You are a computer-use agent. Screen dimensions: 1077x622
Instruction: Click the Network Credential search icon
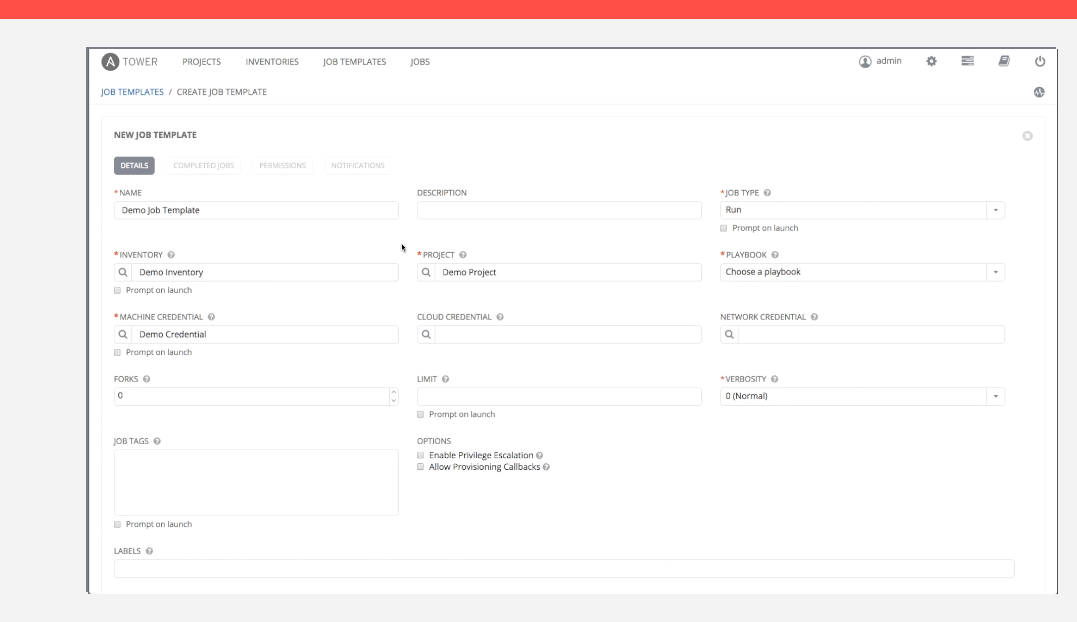(x=729, y=334)
